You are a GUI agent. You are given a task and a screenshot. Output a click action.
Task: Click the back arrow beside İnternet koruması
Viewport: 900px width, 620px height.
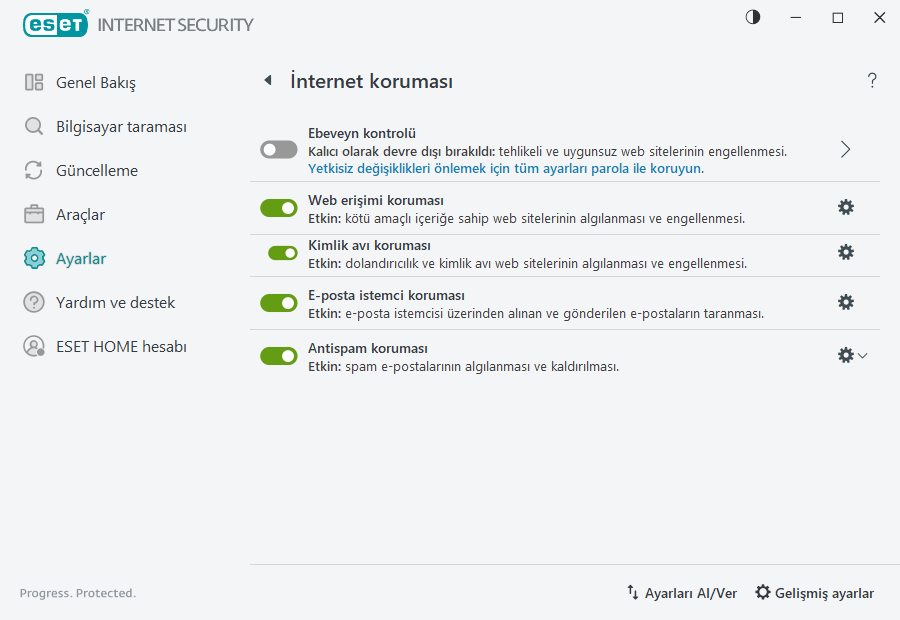(268, 80)
